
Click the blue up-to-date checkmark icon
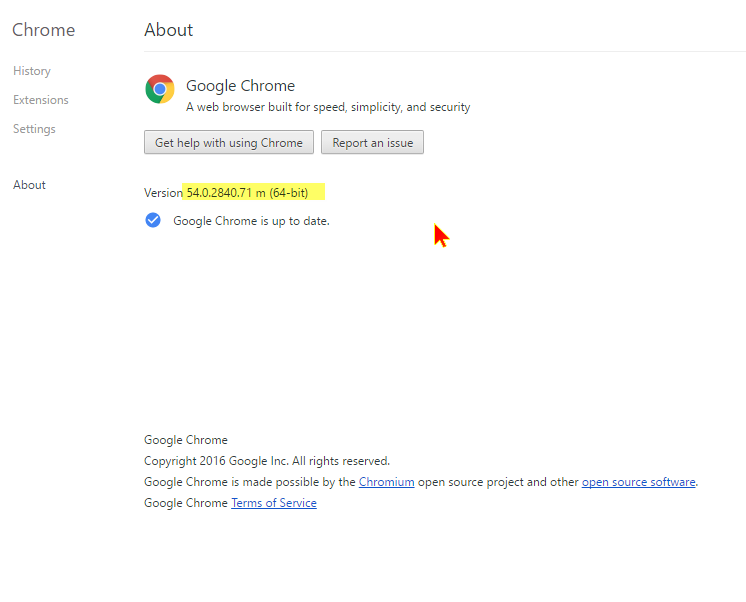point(153,220)
